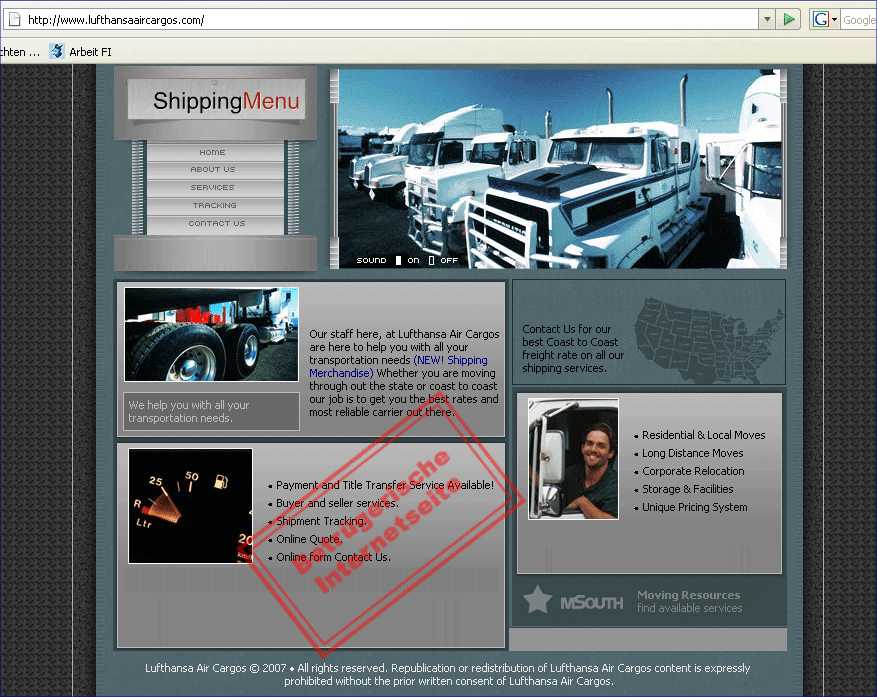877x697 pixels.
Task: Open the CONTACT US menu item
Action: (215, 223)
